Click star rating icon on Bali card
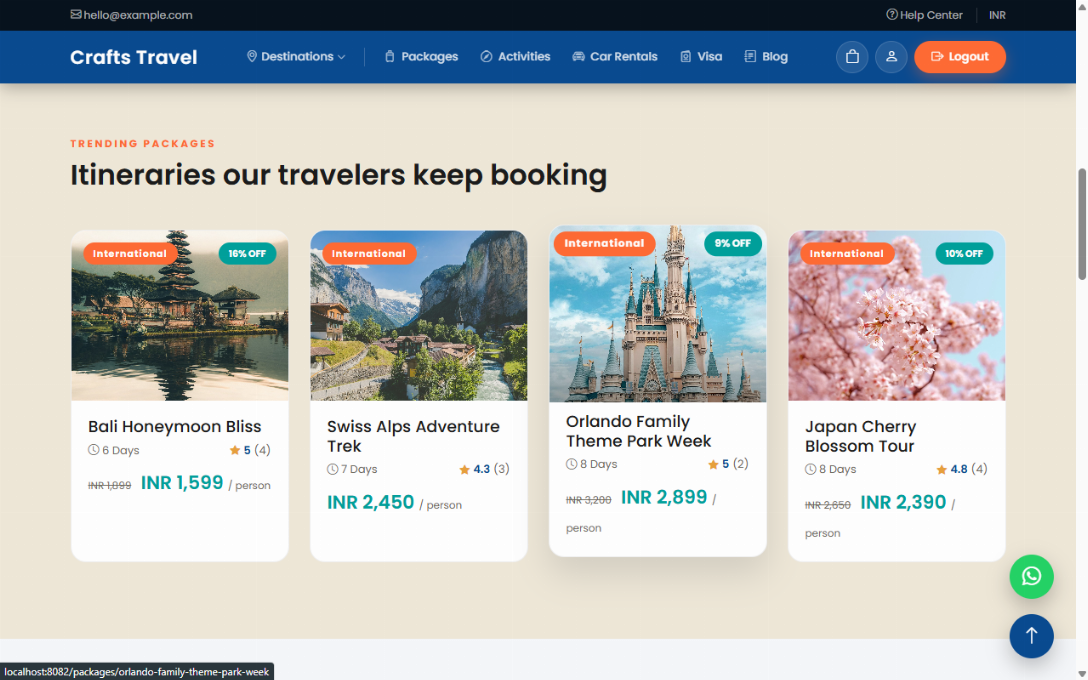 (235, 450)
